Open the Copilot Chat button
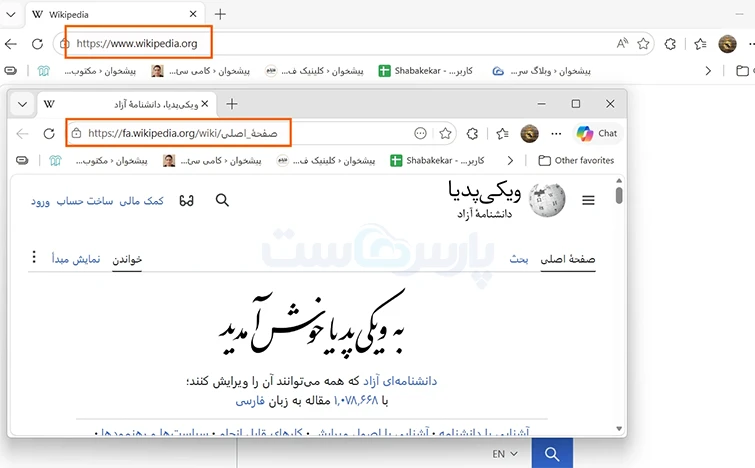This screenshot has width=755, height=468. pyautogui.click(x=597, y=133)
